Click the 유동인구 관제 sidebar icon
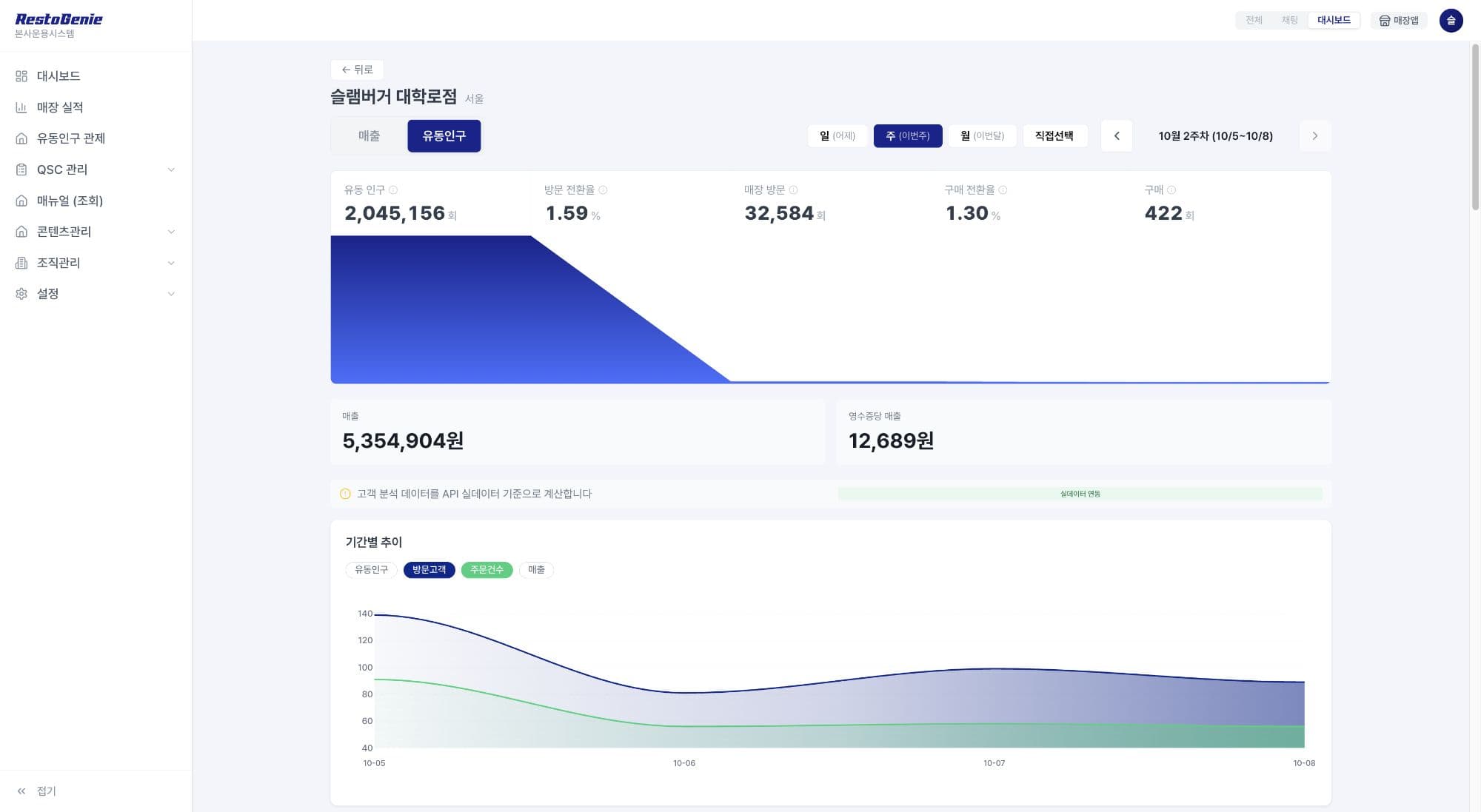This screenshot has width=1481, height=812. pos(21,138)
